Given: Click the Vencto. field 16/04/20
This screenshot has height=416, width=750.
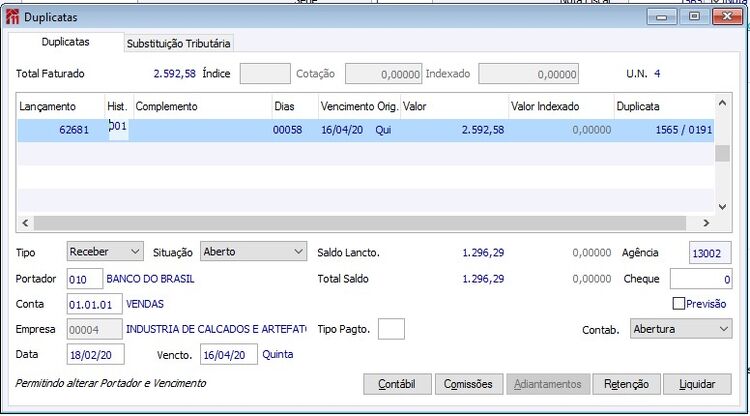Looking at the screenshot, I should (x=229, y=355).
